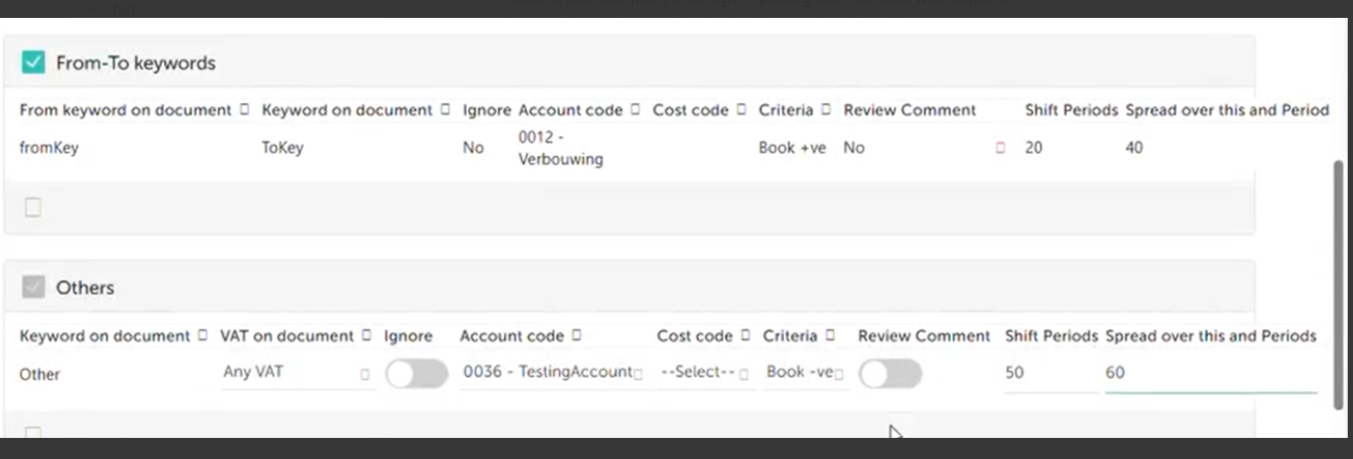Viewport: 1353px width, 459px height.
Task: Click small red icon in fromKey row
Action: [x=1000, y=148]
